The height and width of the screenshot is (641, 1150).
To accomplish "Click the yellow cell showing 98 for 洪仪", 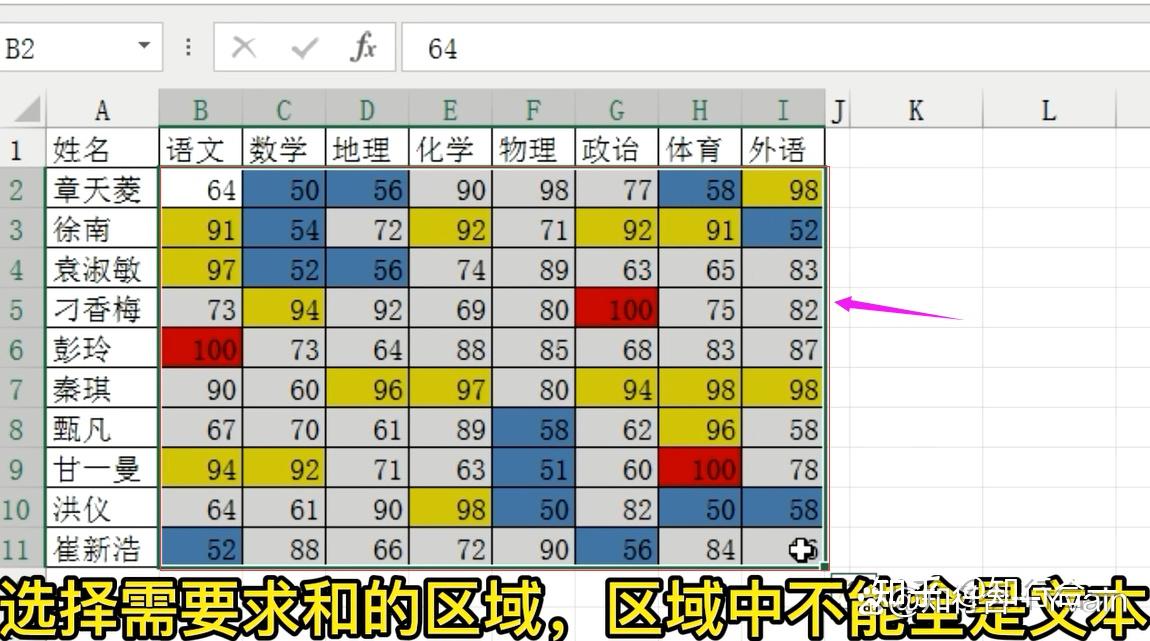I will (449, 509).
